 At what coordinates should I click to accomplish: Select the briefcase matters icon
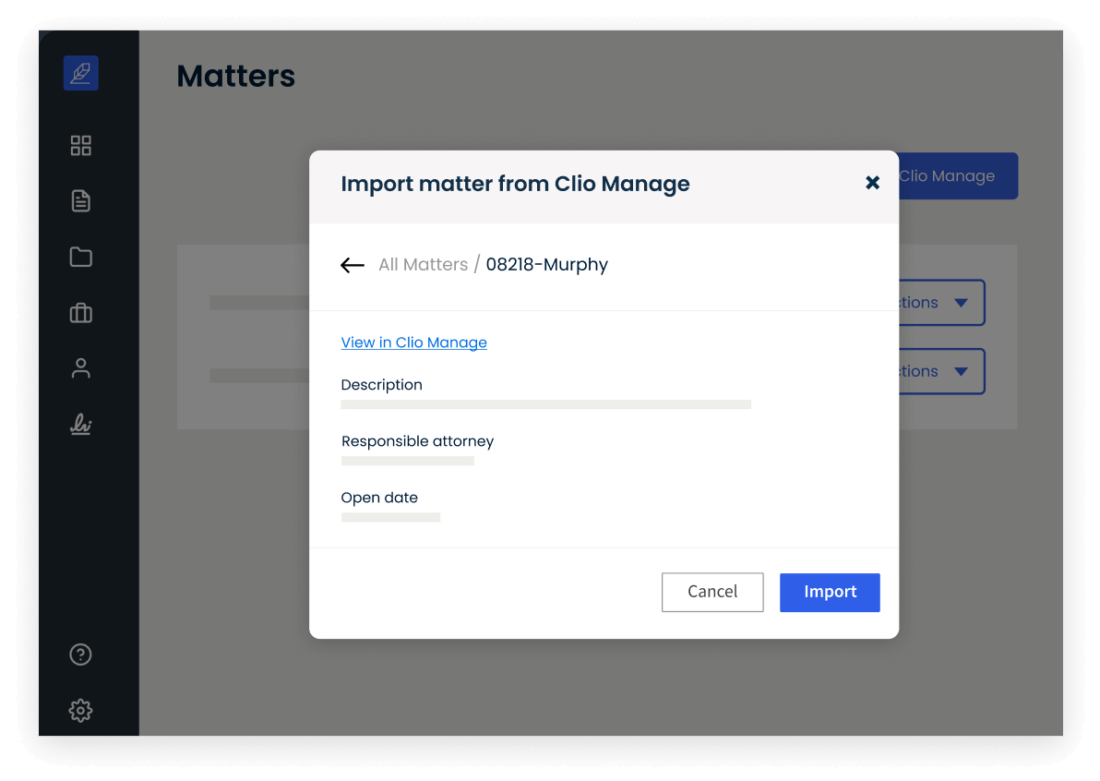click(x=80, y=312)
